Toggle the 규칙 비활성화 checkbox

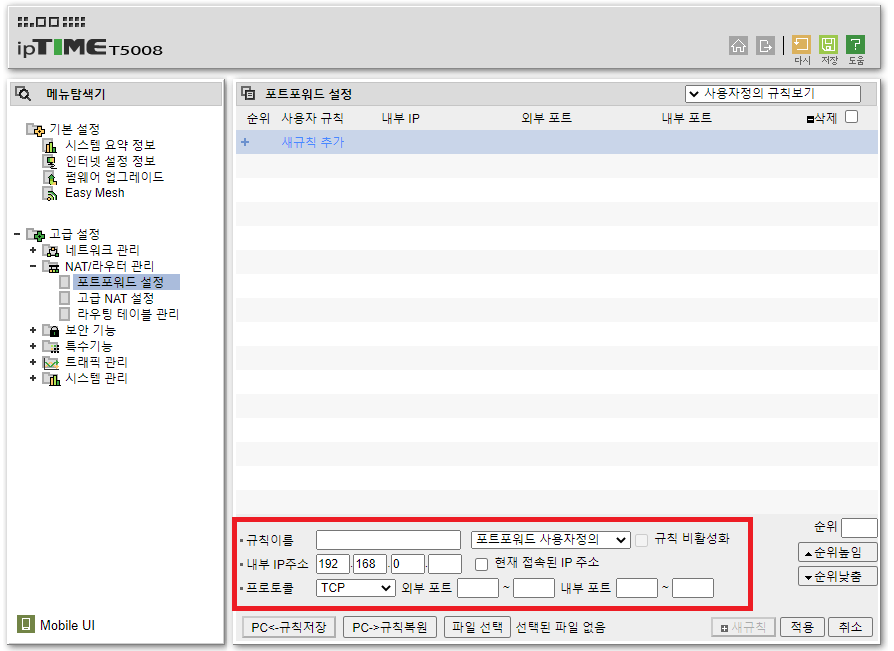point(641,540)
